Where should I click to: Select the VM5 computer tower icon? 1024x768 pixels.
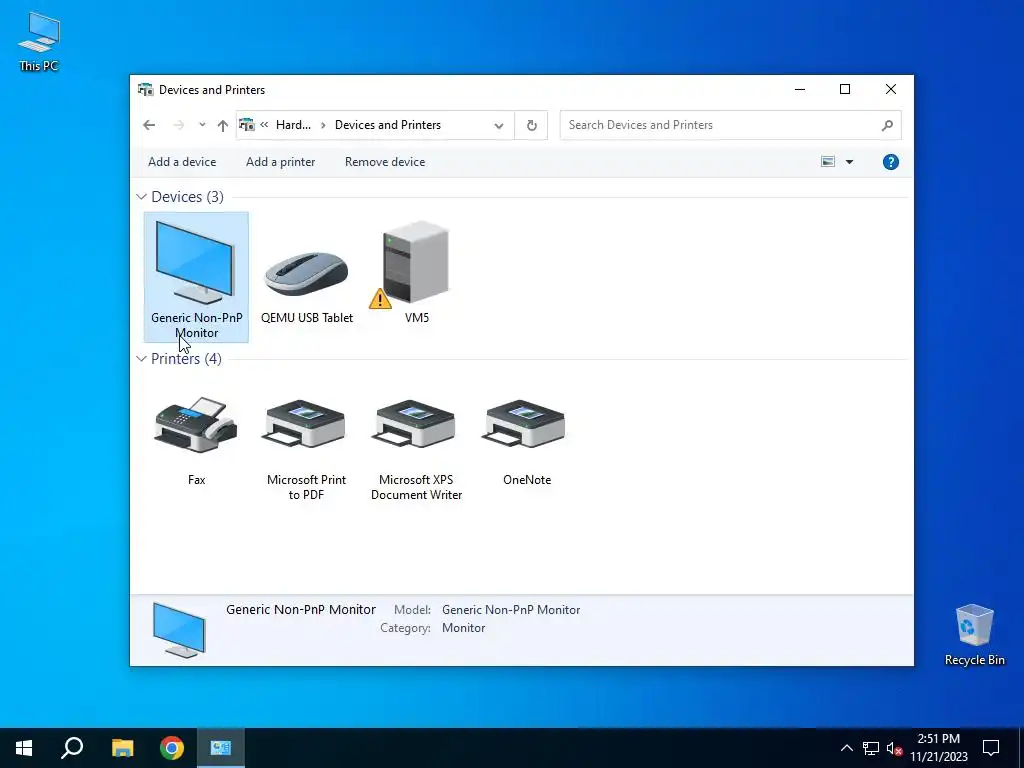pyautogui.click(x=417, y=262)
